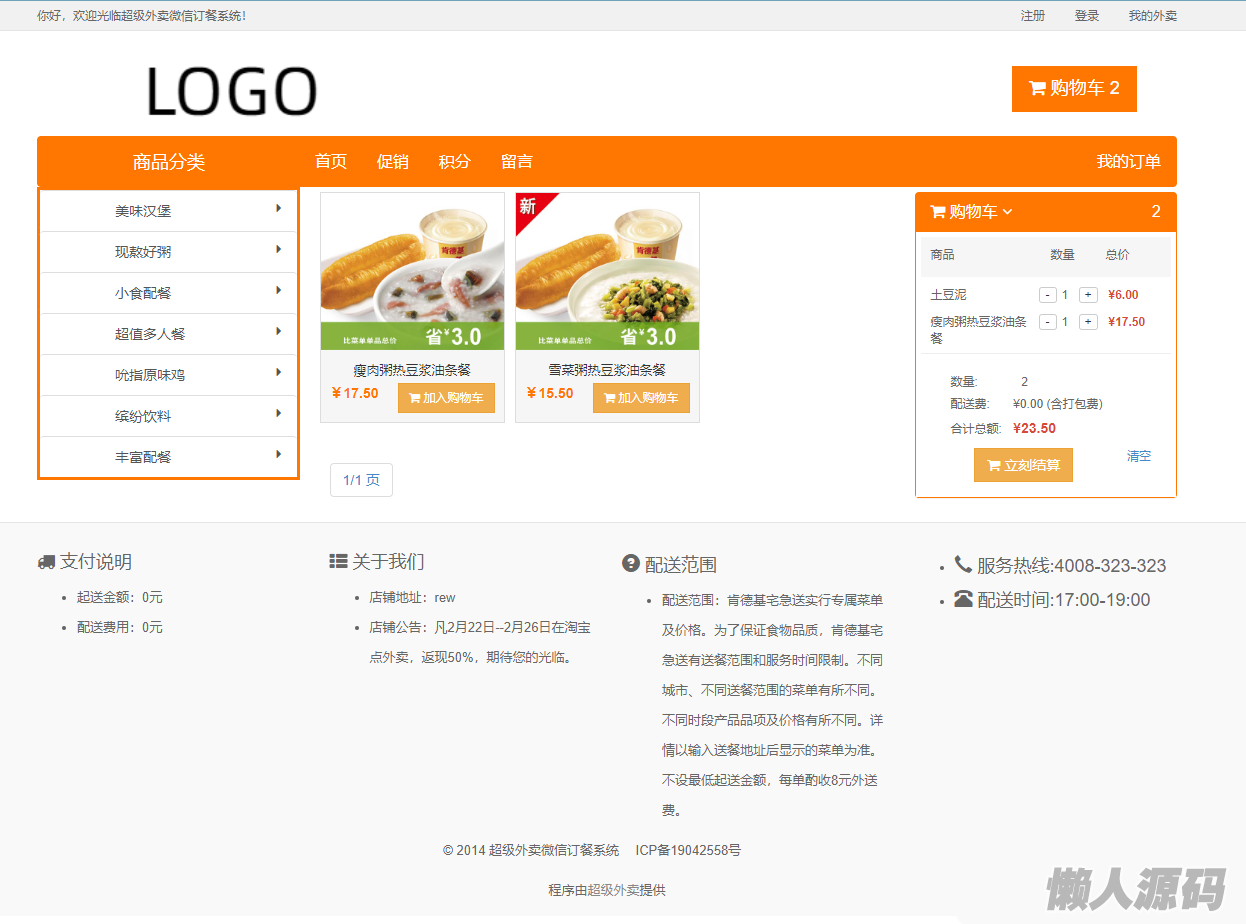The width and height of the screenshot is (1246, 924).
Task: Increase 土豆泥 quantity with plus button
Action: [1089, 295]
